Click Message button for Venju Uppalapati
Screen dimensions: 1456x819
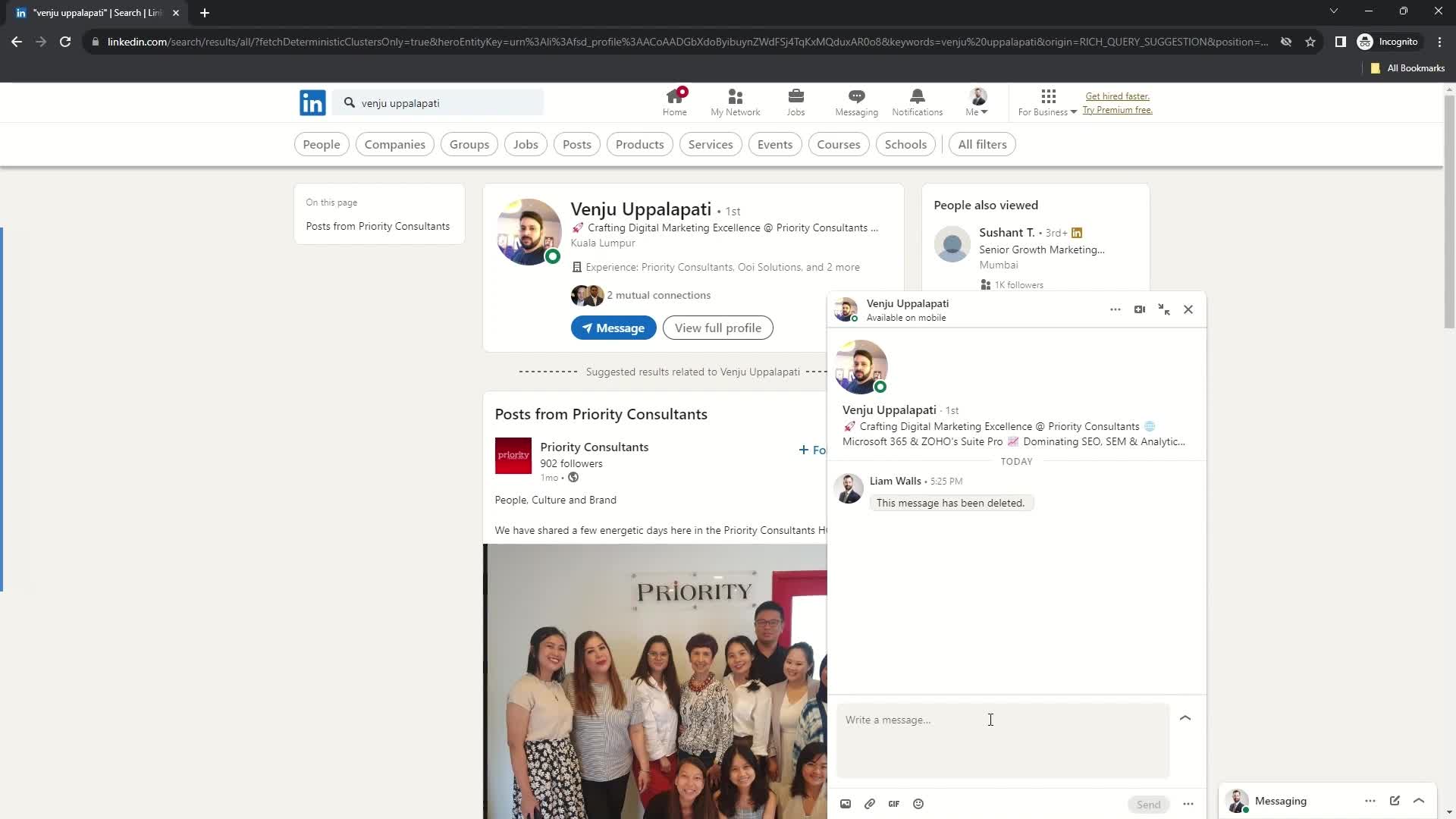[612, 327]
